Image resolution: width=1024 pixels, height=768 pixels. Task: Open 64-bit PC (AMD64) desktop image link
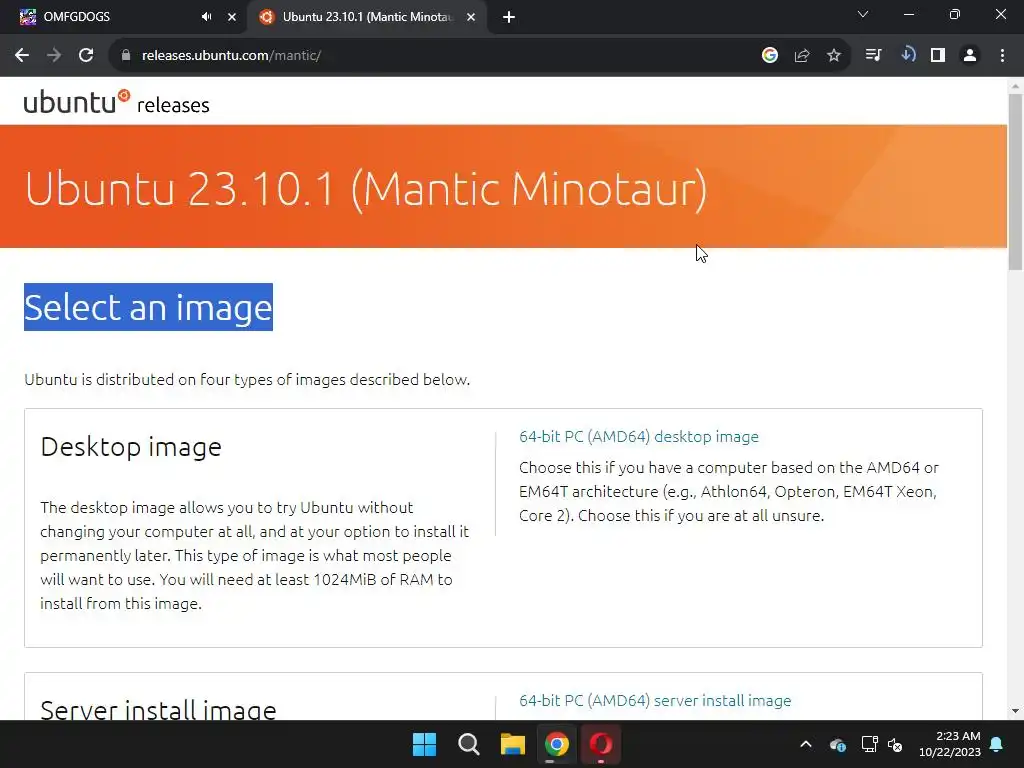coord(639,436)
